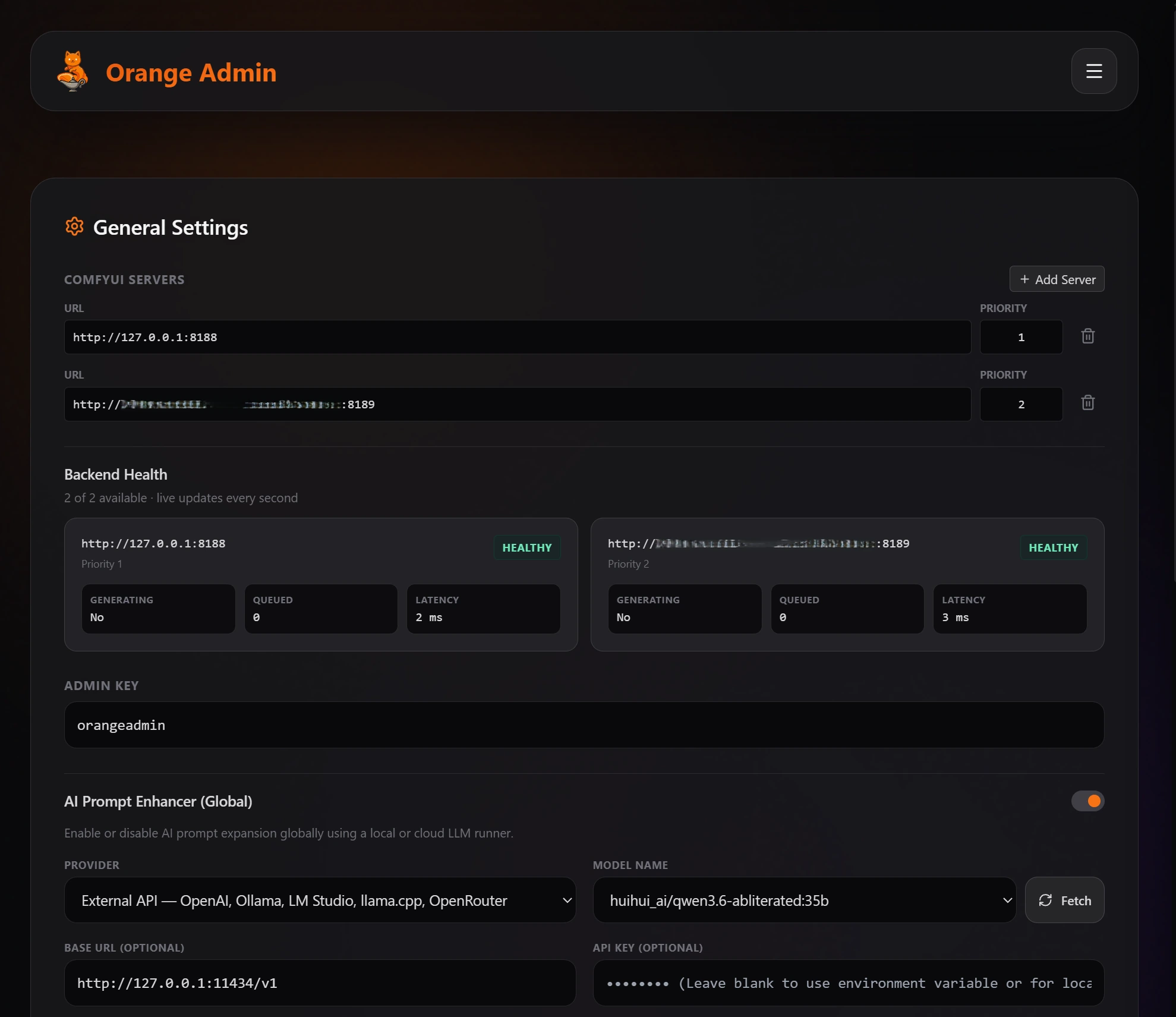Click the Orange Admin cat logo
The height and width of the screenshot is (1017, 1176).
[x=72, y=71]
